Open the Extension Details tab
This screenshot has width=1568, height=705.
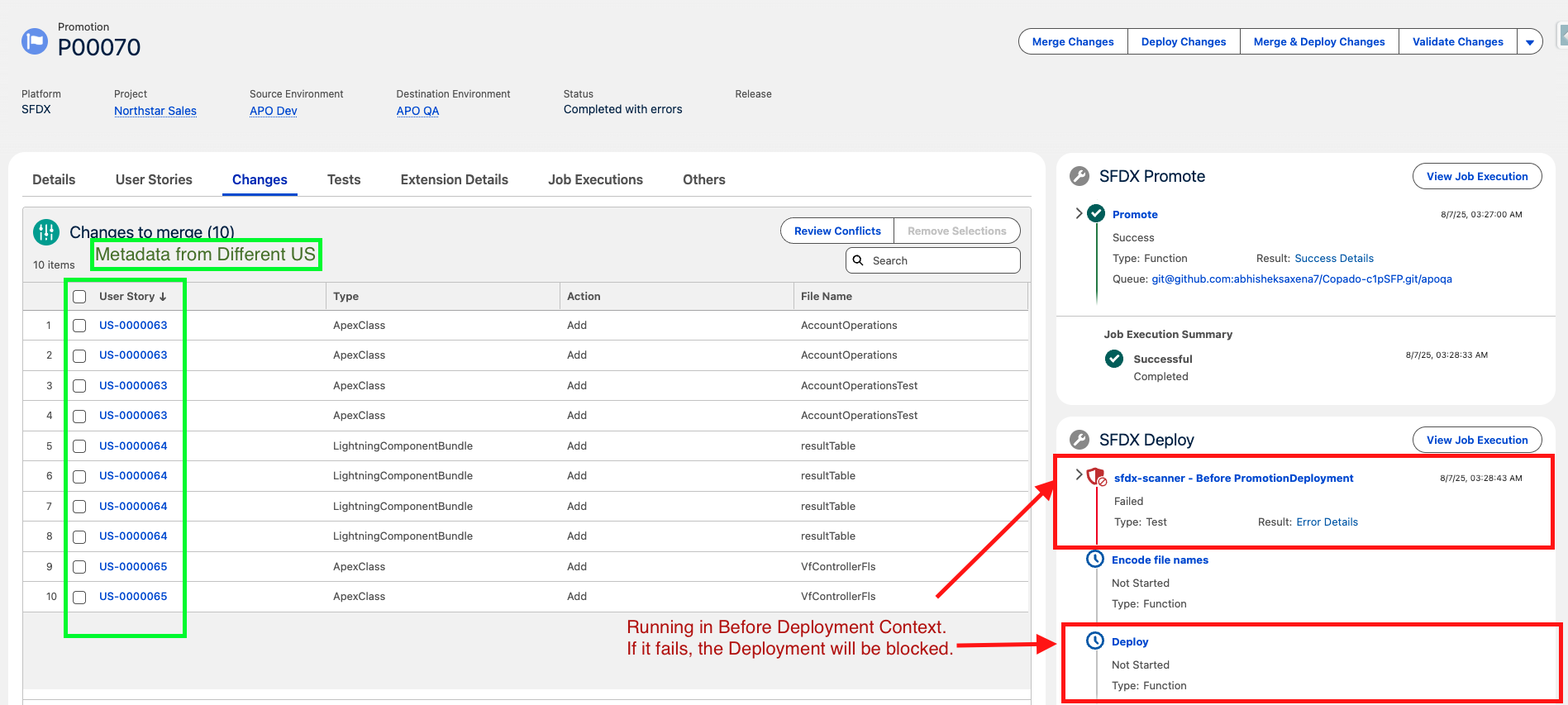(455, 179)
